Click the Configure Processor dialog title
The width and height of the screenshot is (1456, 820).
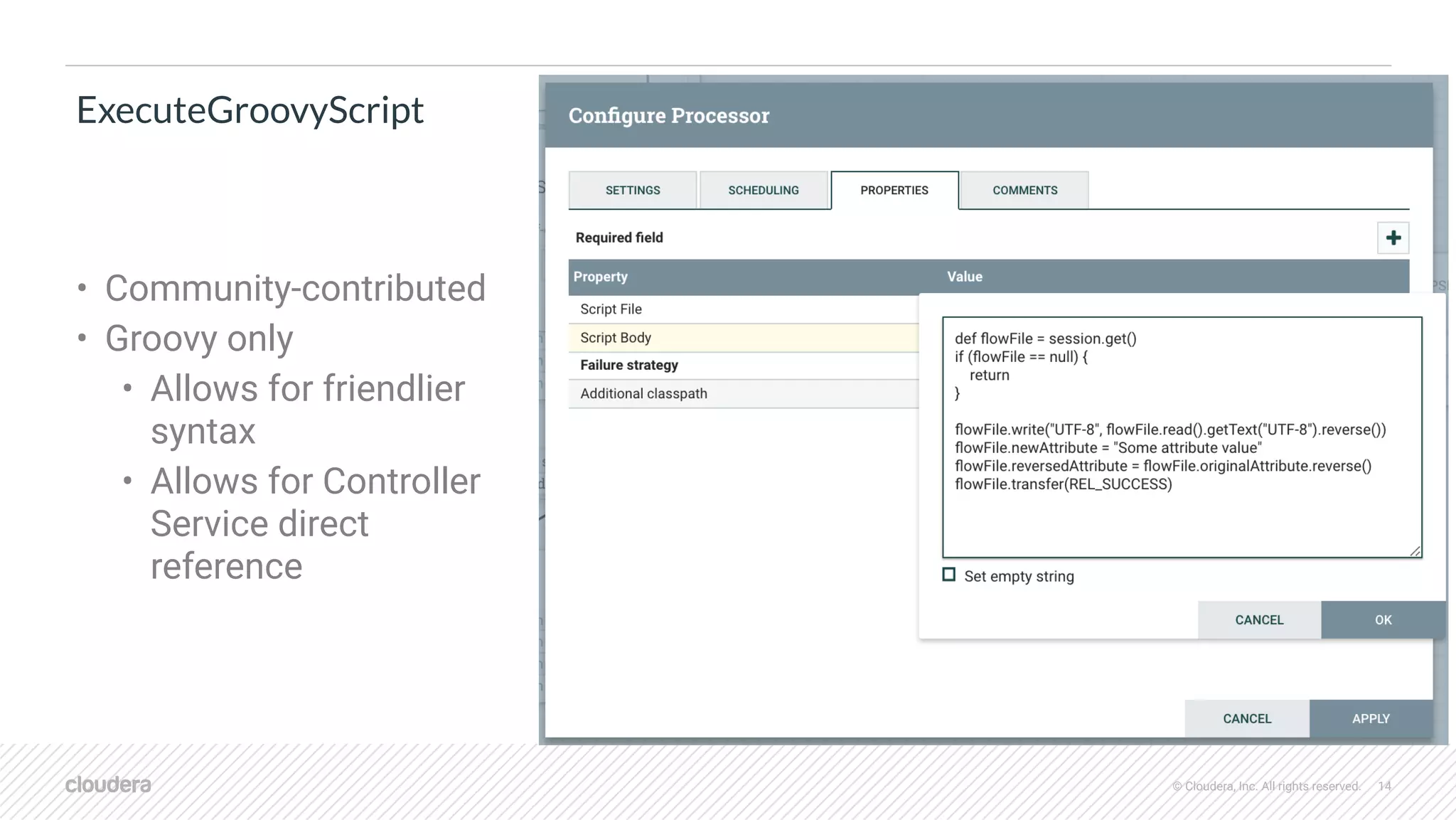[669, 115]
